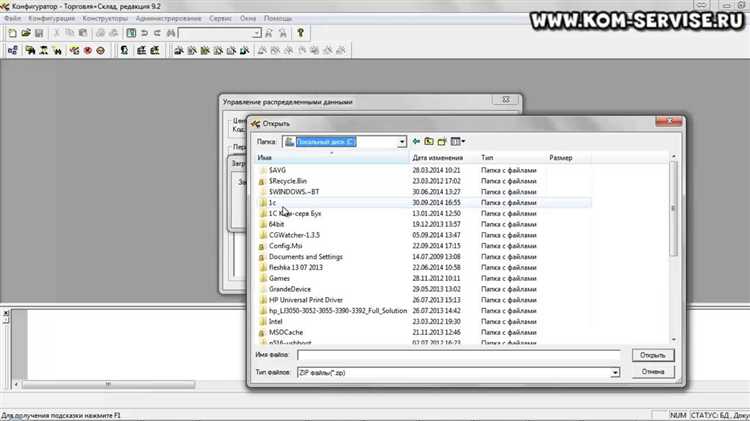Click the head-profile user icon in second toolbar

point(124,50)
